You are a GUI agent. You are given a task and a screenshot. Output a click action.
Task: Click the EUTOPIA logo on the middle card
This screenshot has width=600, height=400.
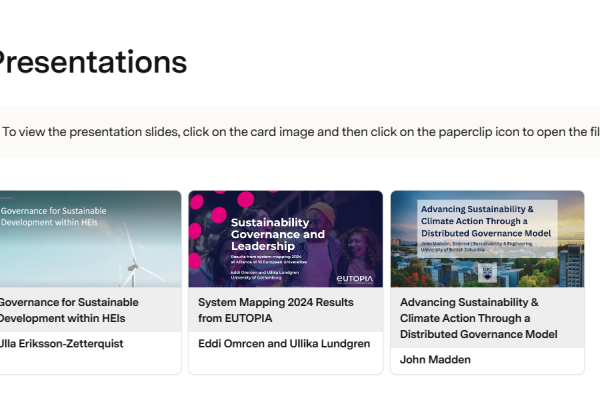pos(354,279)
